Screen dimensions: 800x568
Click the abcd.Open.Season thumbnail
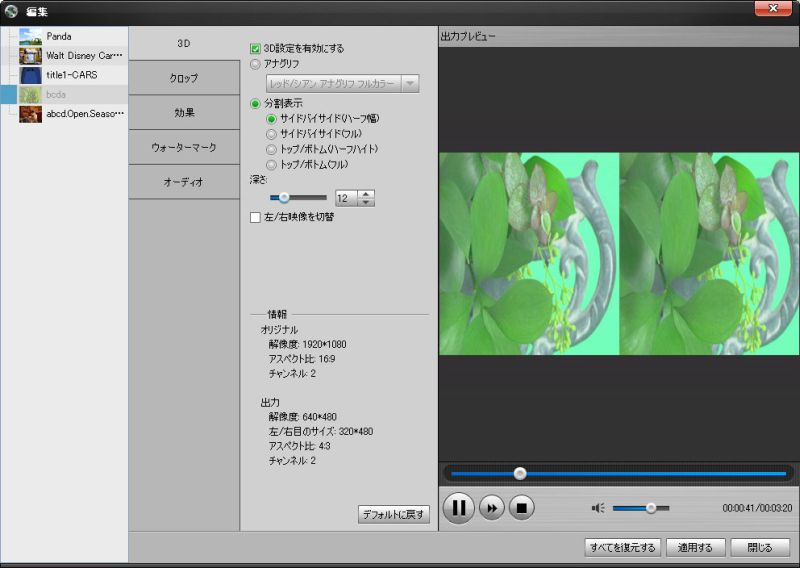31,114
